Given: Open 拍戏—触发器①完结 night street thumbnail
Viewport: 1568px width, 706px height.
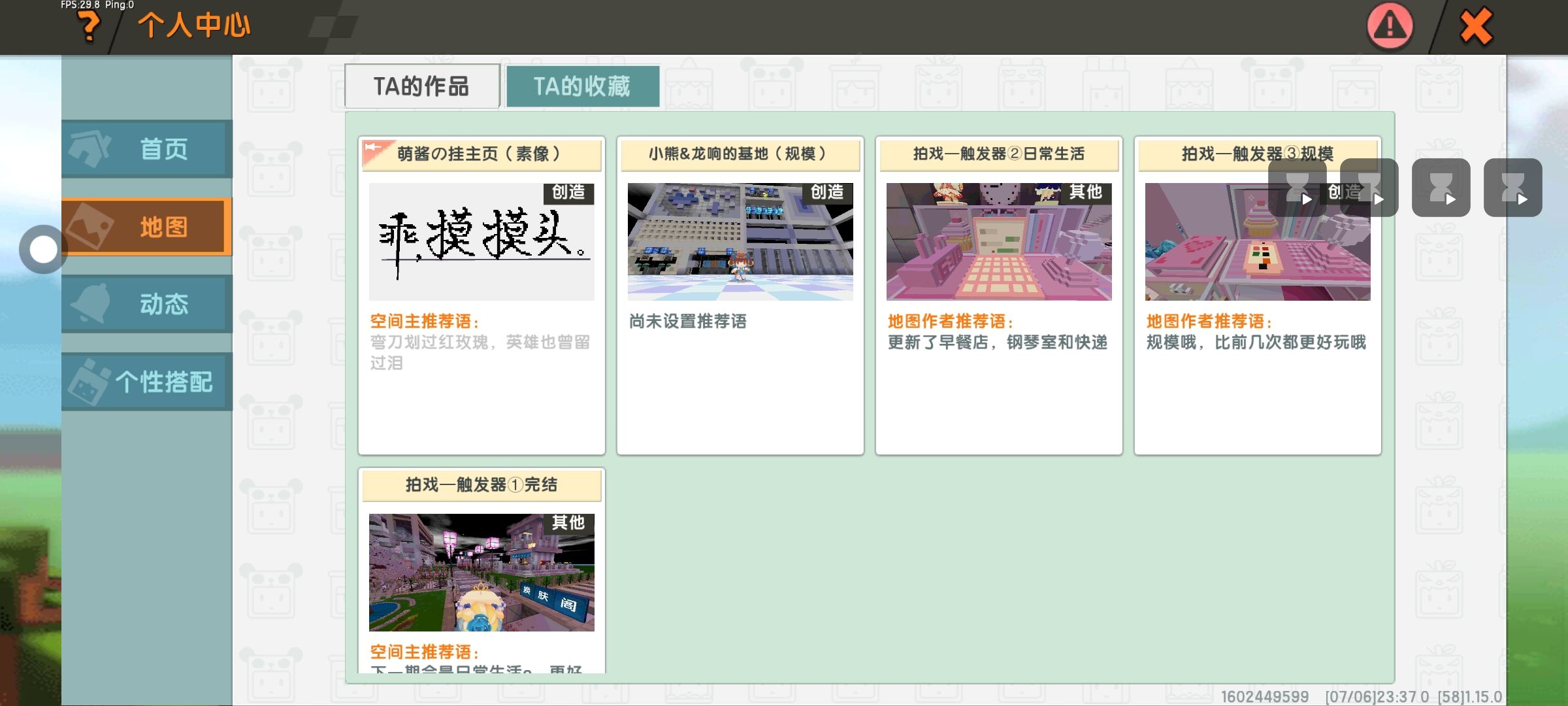Looking at the screenshot, I should 482,573.
